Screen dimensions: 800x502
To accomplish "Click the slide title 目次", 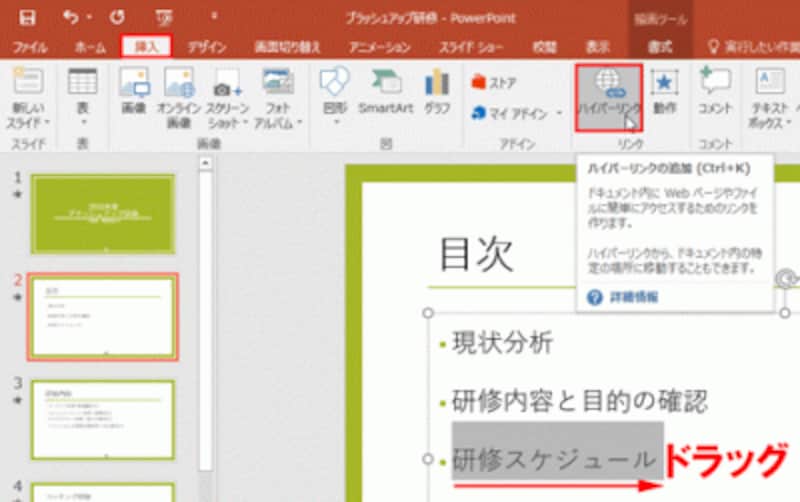I will 476,254.
